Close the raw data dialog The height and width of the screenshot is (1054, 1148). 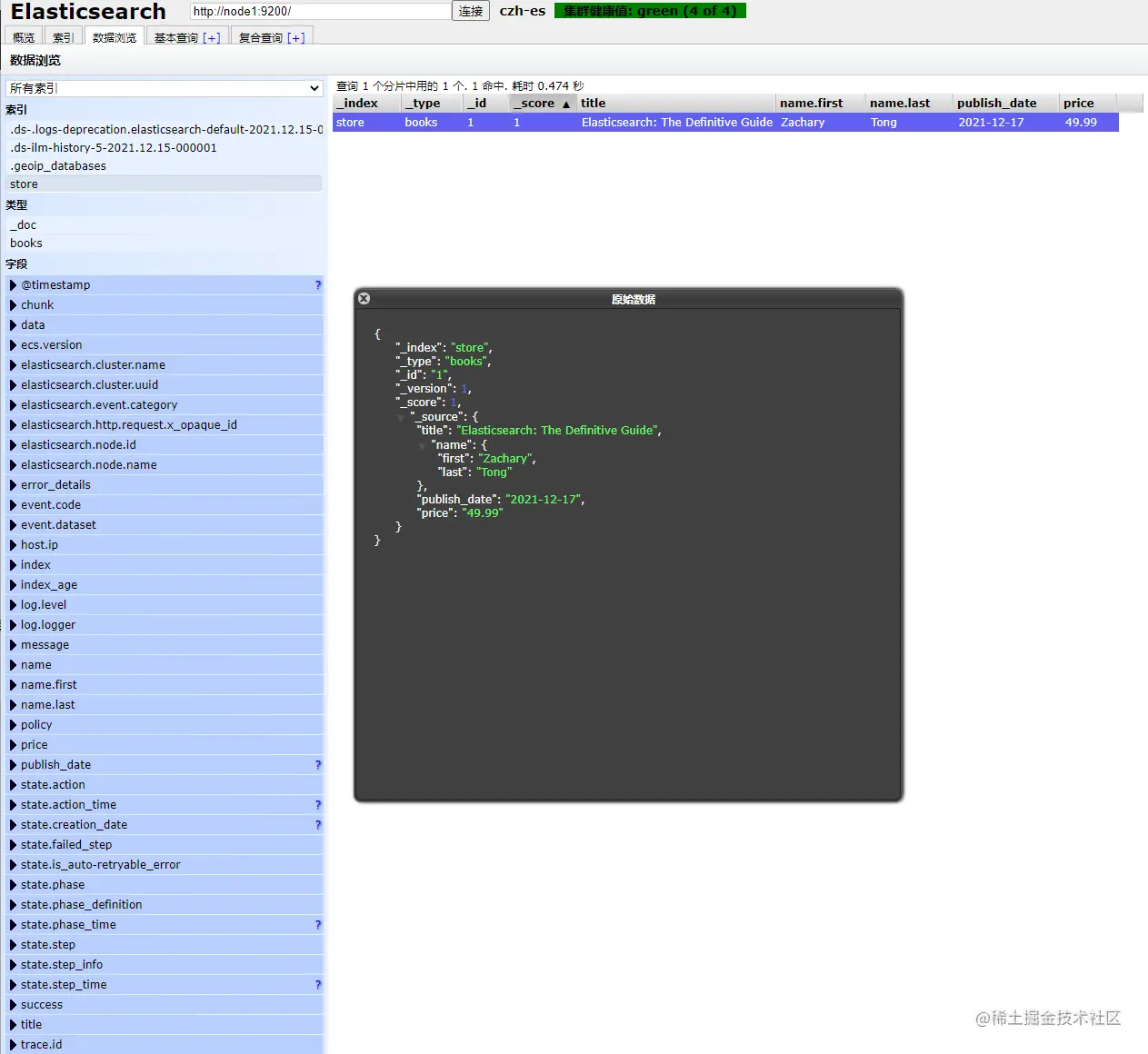[x=364, y=298]
